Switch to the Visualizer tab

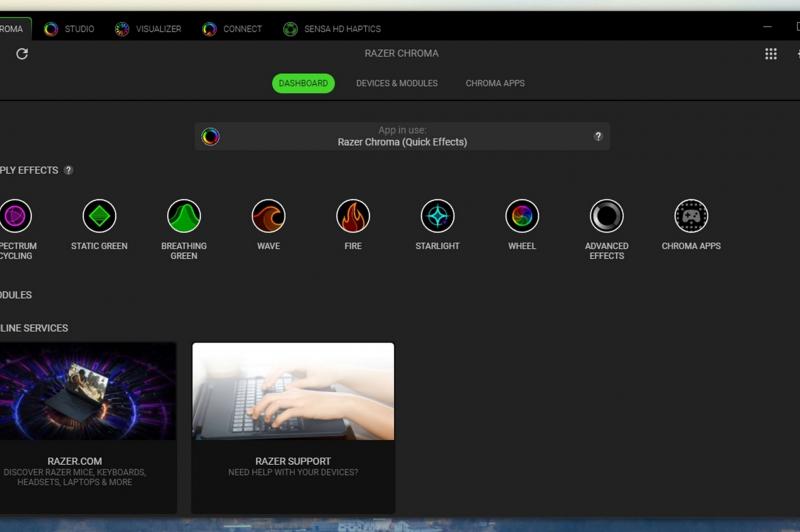(148, 29)
